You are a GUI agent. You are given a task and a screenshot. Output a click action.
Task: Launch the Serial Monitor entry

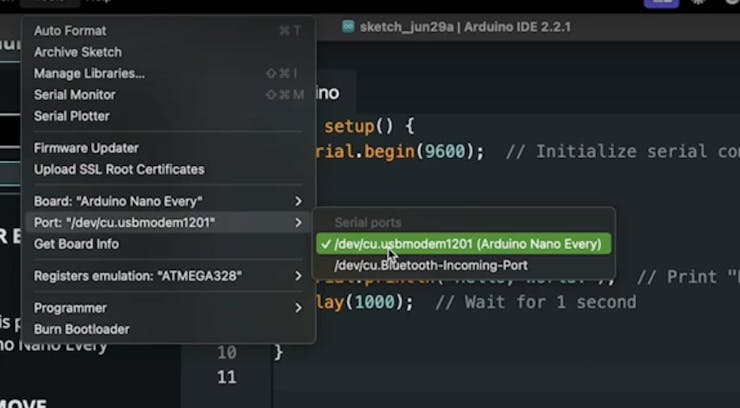pyautogui.click(x=168, y=95)
